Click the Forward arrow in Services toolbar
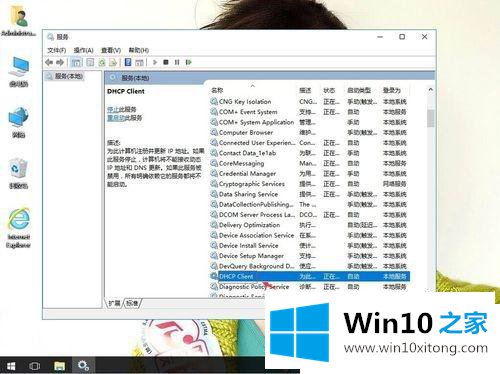 [60, 62]
